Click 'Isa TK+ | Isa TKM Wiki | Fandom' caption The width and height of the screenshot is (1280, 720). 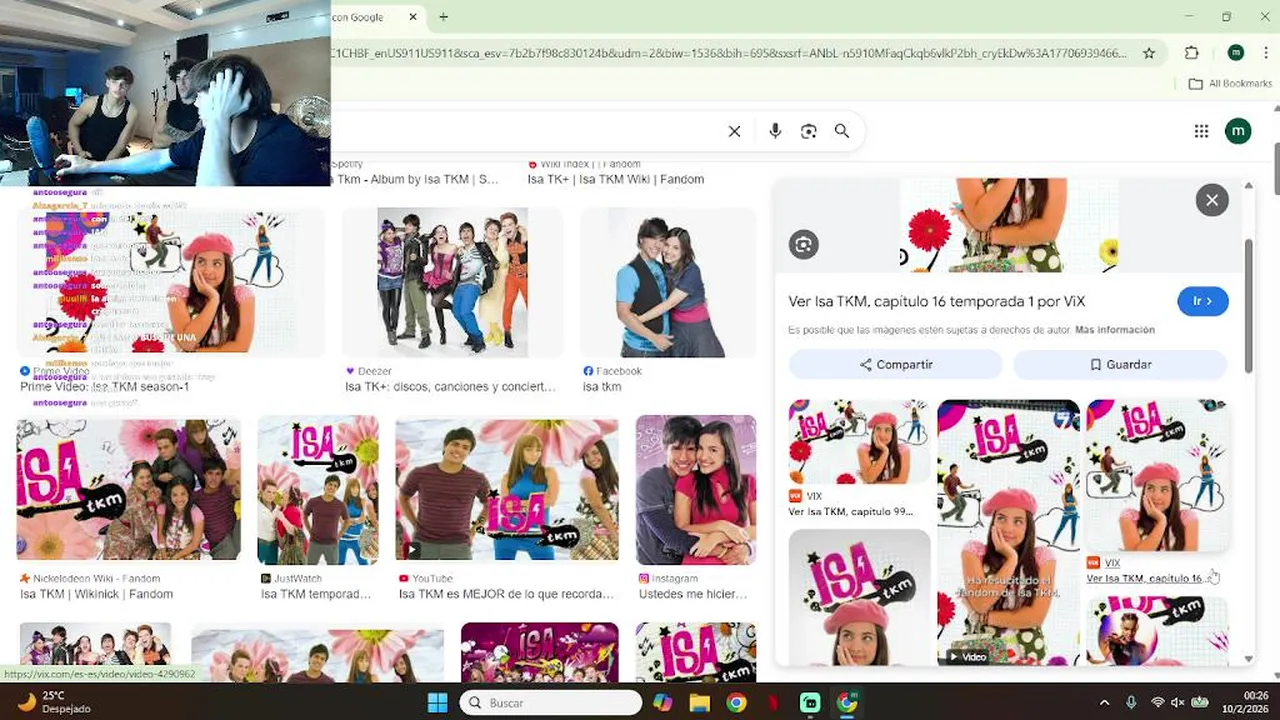[x=616, y=180]
